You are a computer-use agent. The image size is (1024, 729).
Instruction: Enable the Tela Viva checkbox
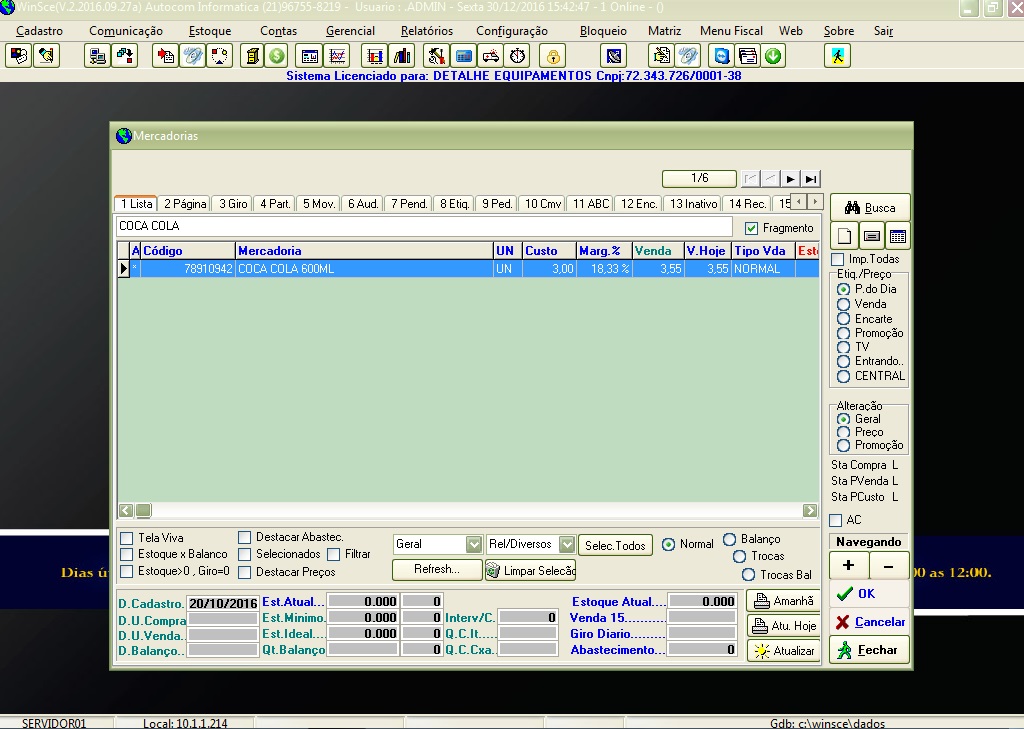pyautogui.click(x=127, y=538)
